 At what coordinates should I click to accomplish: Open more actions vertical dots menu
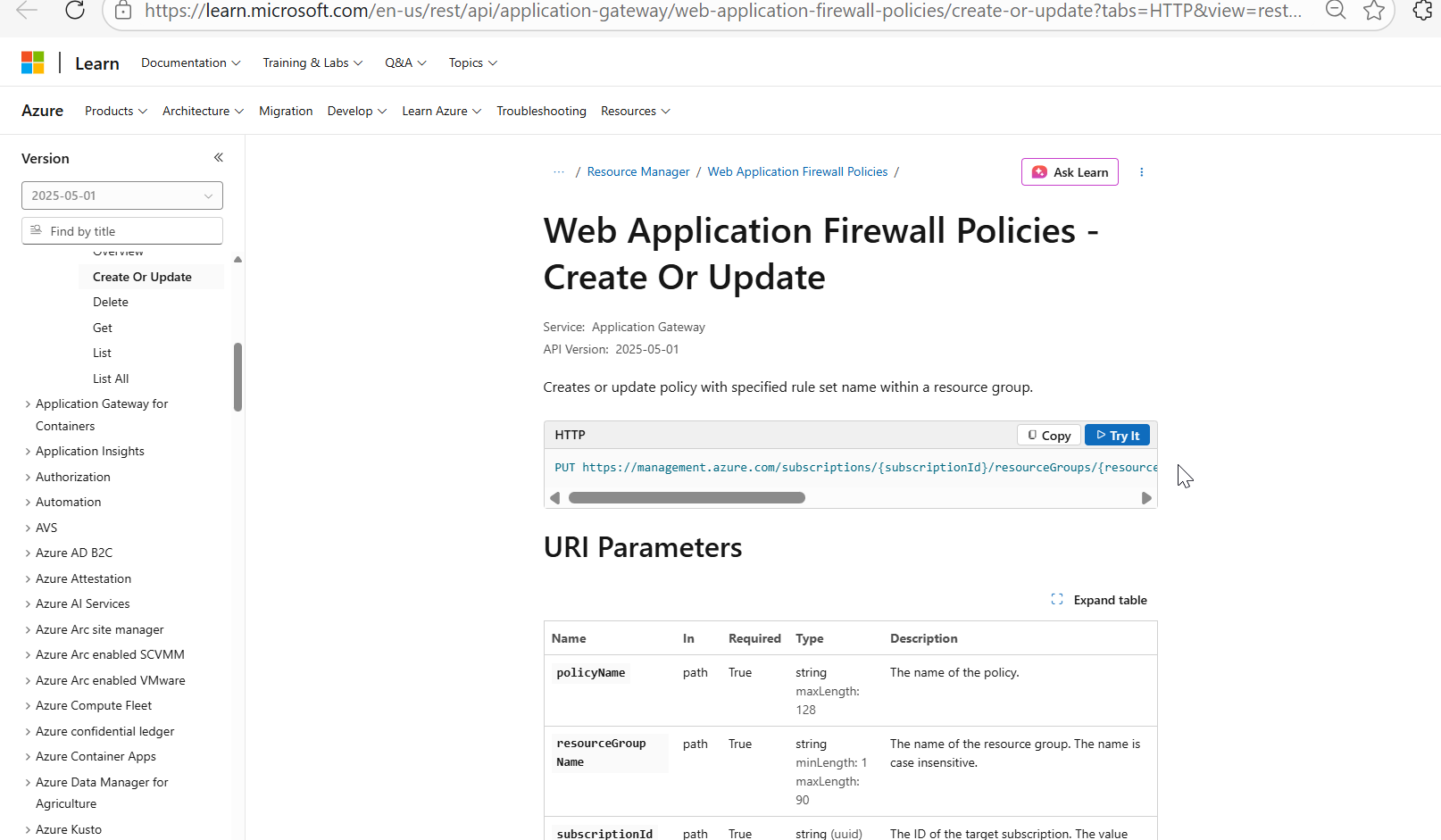(1141, 172)
